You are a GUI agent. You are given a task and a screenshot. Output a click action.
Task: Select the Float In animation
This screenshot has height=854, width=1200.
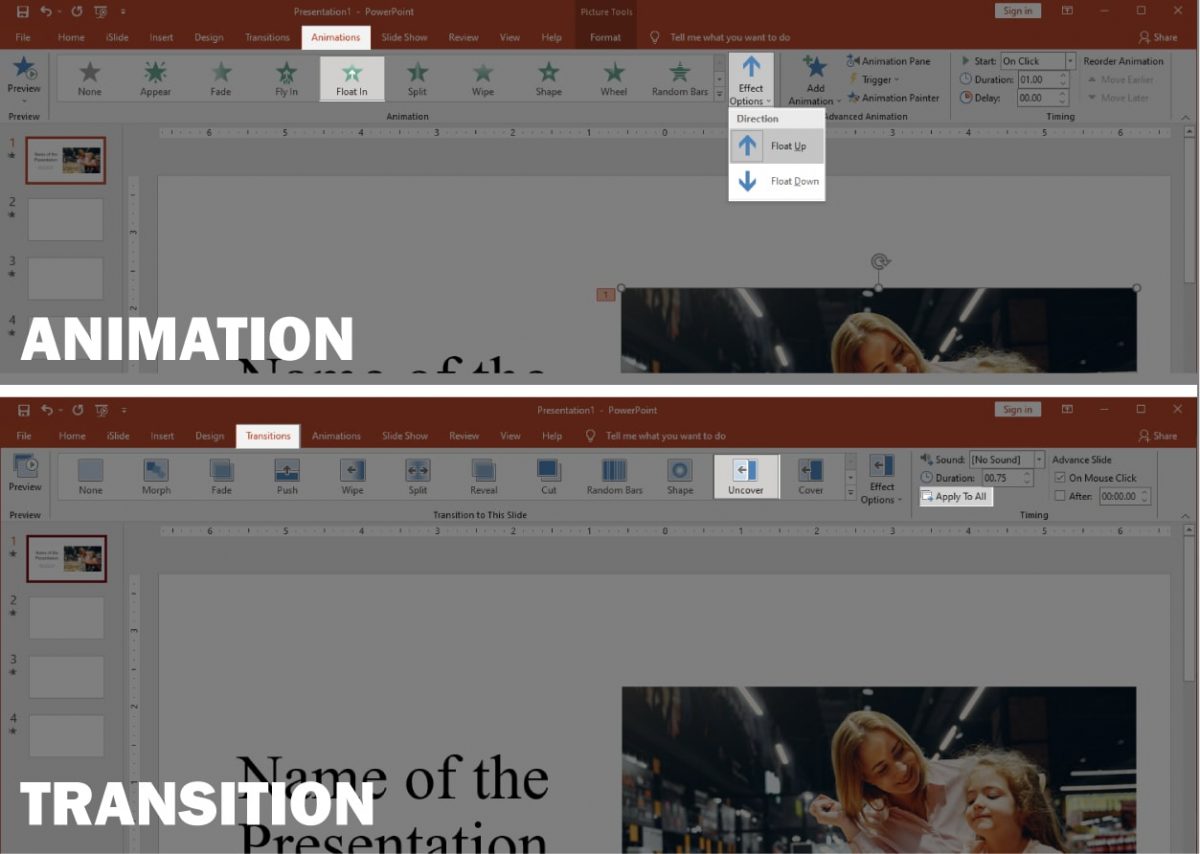(351, 78)
